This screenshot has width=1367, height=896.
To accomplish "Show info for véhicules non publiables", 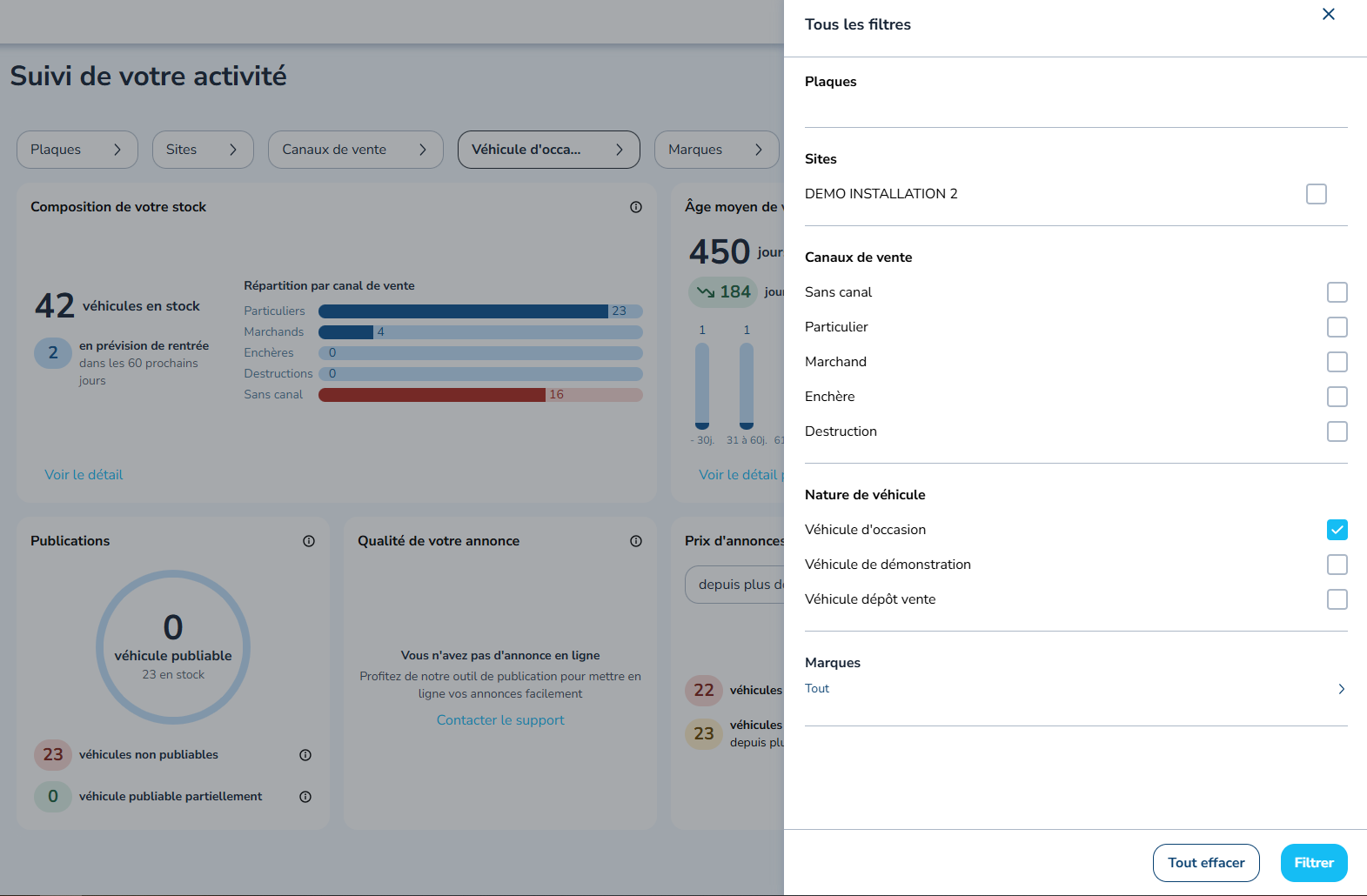I will [x=305, y=755].
